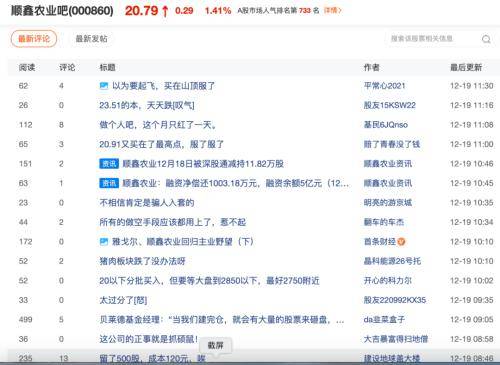Open post 23.51的本,天天跌
Screen dimensions: 500x365
[x=147, y=105]
